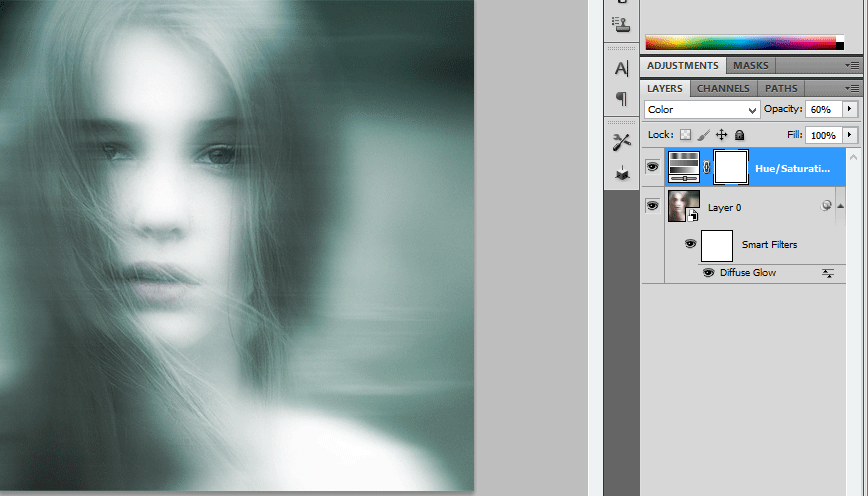Click the Smart Filters label

(x=769, y=244)
